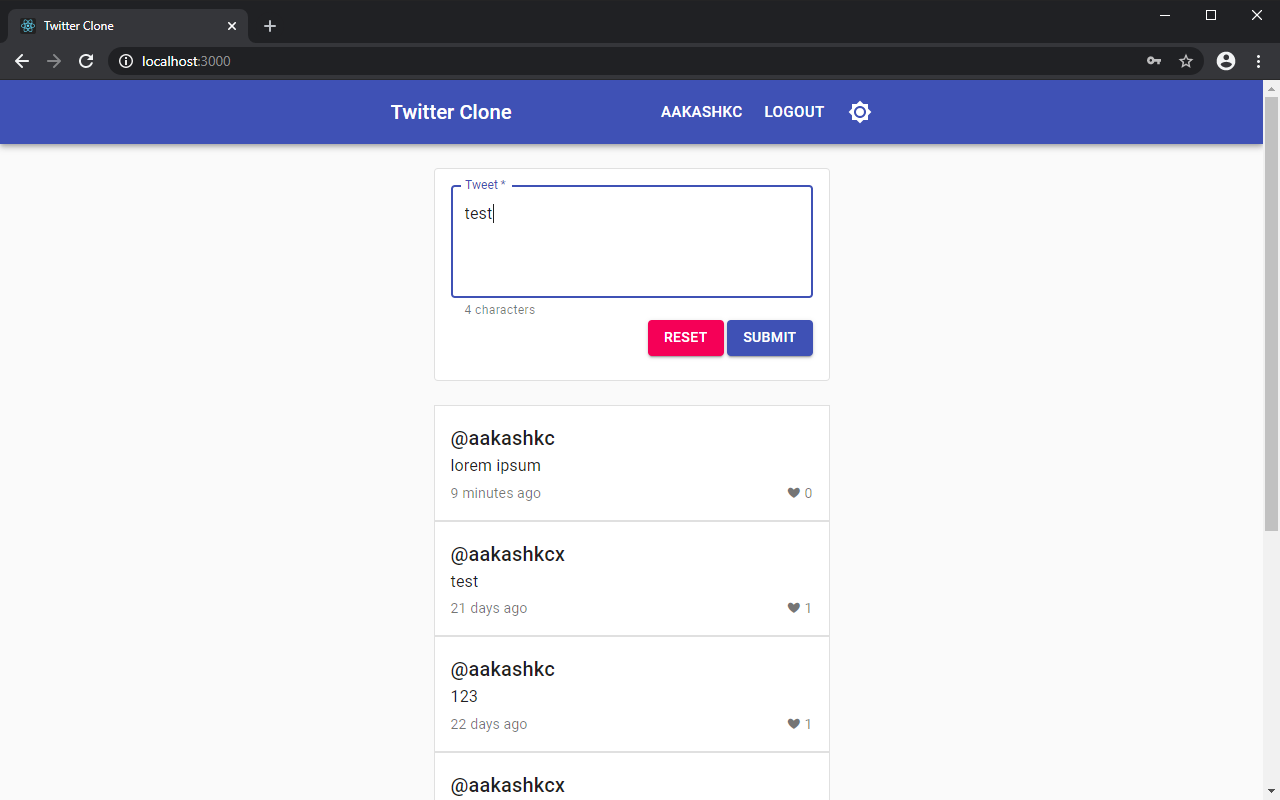Image resolution: width=1280 pixels, height=800 pixels.
Task: Toggle the dark mode brightness icon
Action: [860, 112]
